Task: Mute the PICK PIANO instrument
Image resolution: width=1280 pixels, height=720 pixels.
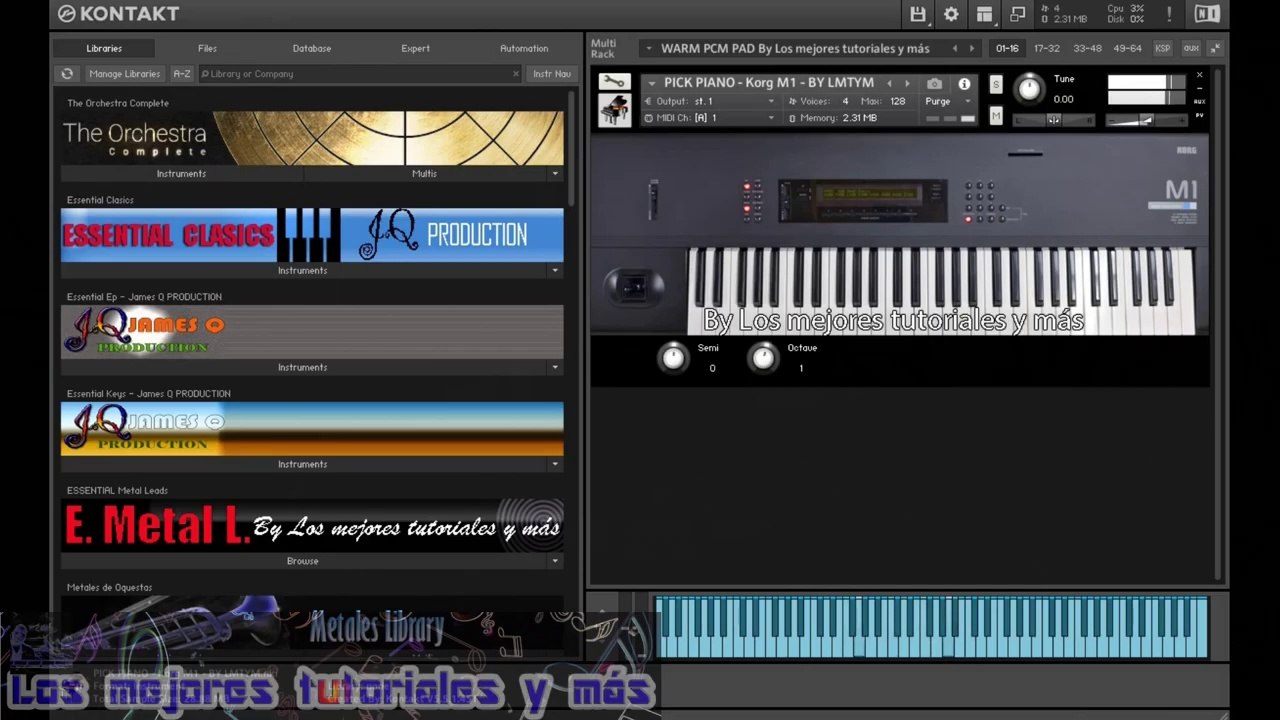Action: coord(996,116)
